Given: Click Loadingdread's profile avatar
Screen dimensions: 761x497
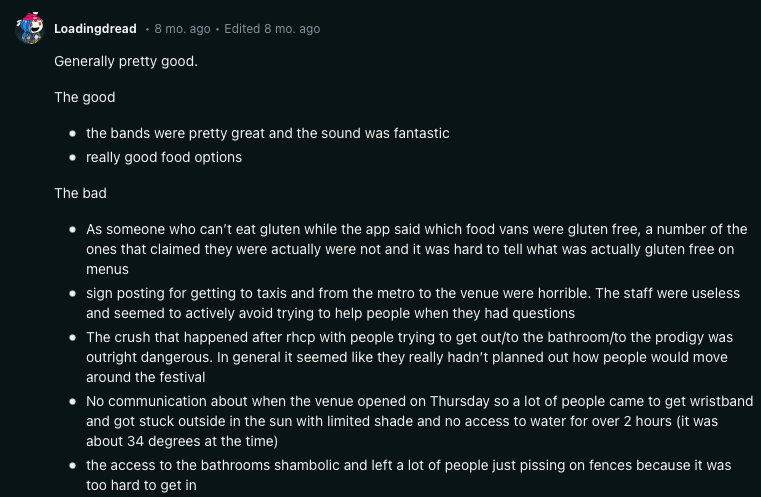Looking at the screenshot, I should (x=29, y=29).
